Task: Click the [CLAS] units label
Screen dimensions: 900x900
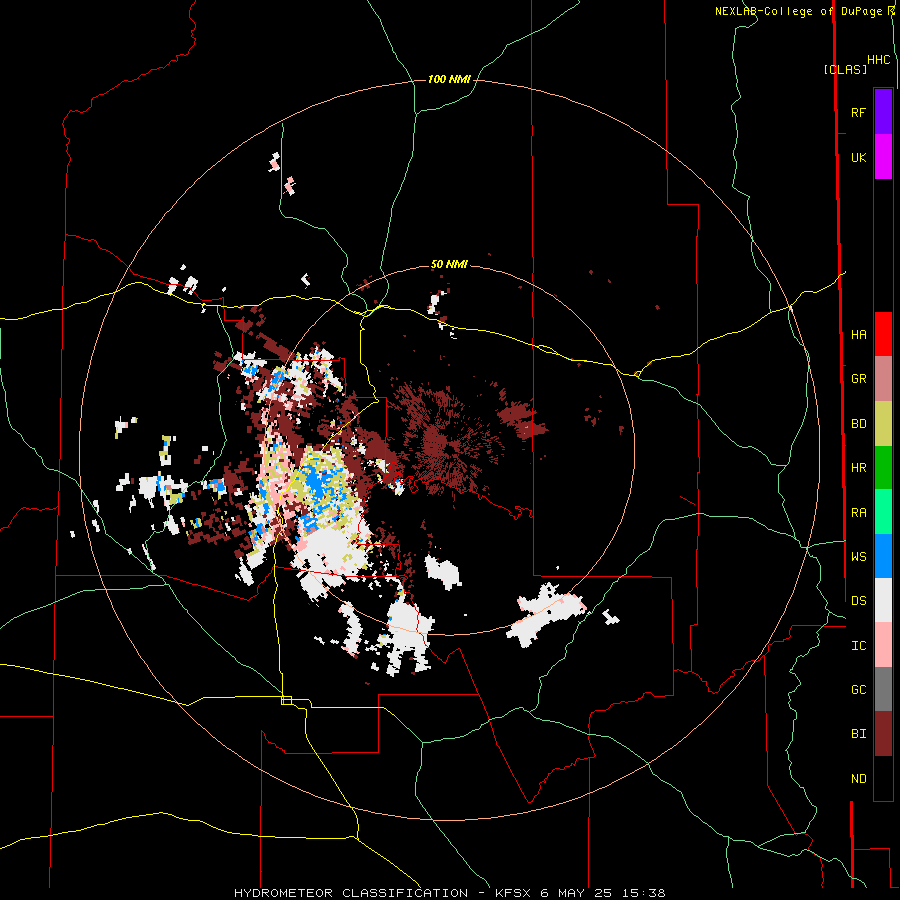Action: point(845,69)
